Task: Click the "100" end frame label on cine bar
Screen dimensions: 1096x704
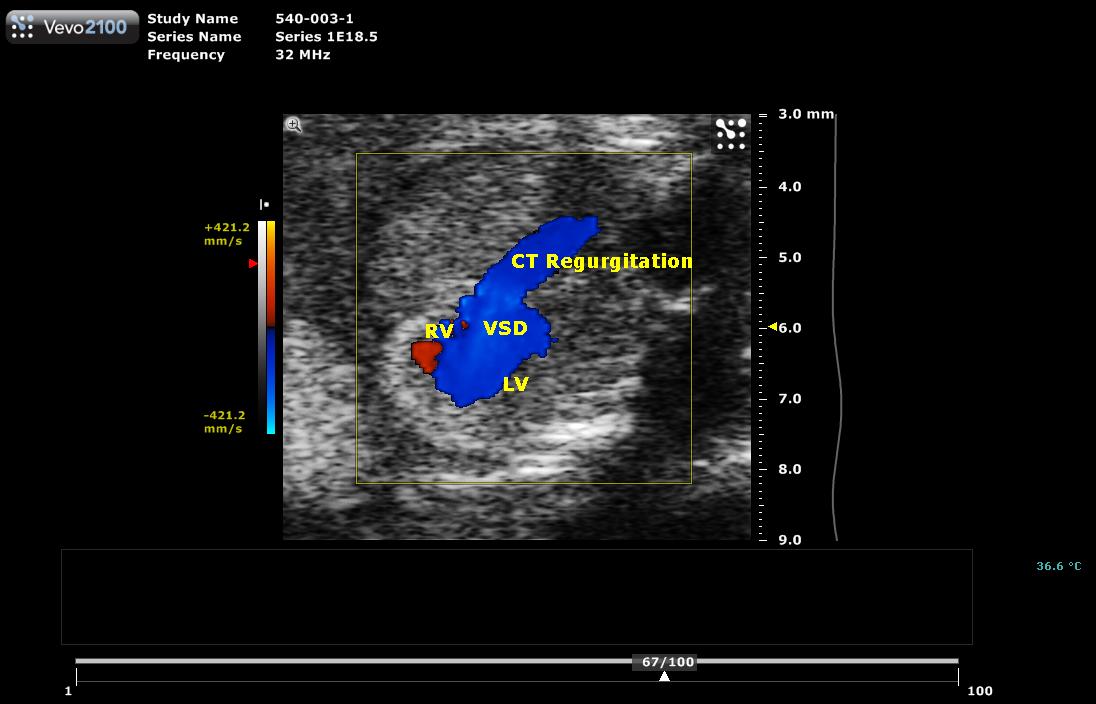Action: click(980, 691)
